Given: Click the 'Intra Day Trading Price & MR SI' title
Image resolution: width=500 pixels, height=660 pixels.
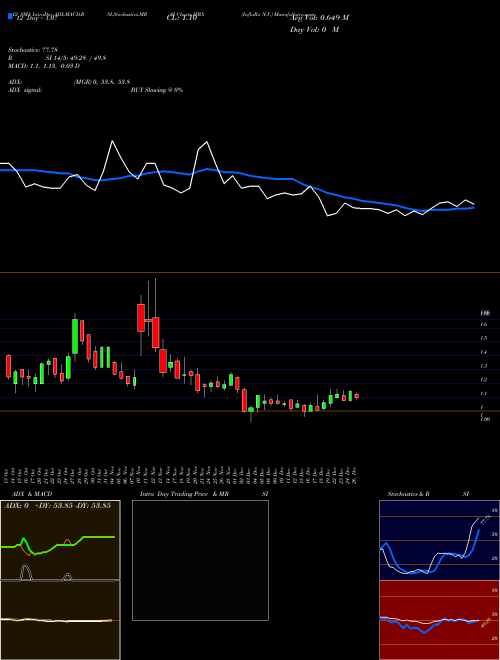Looking at the screenshot, I should point(204,494).
